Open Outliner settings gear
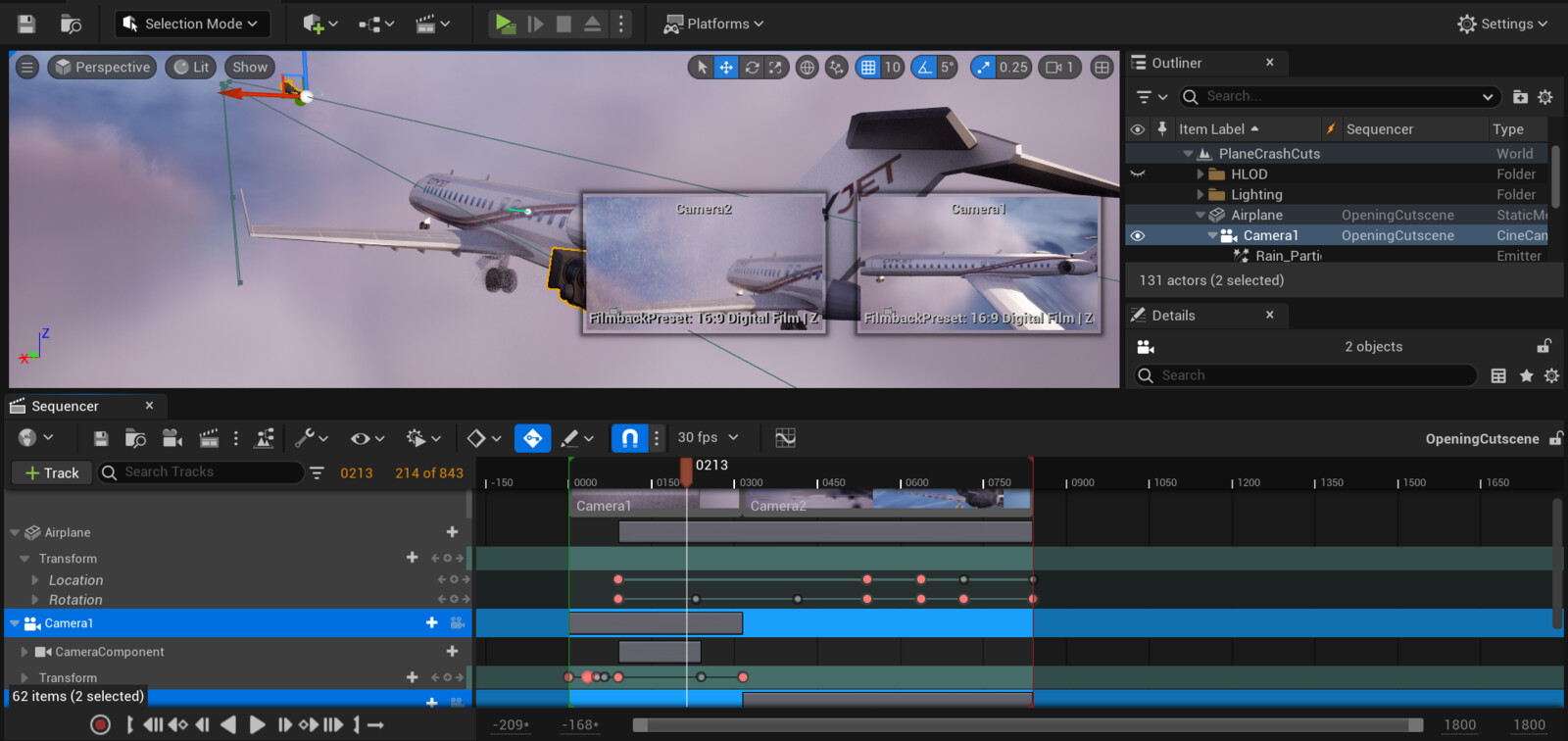 [x=1545, y=96]
